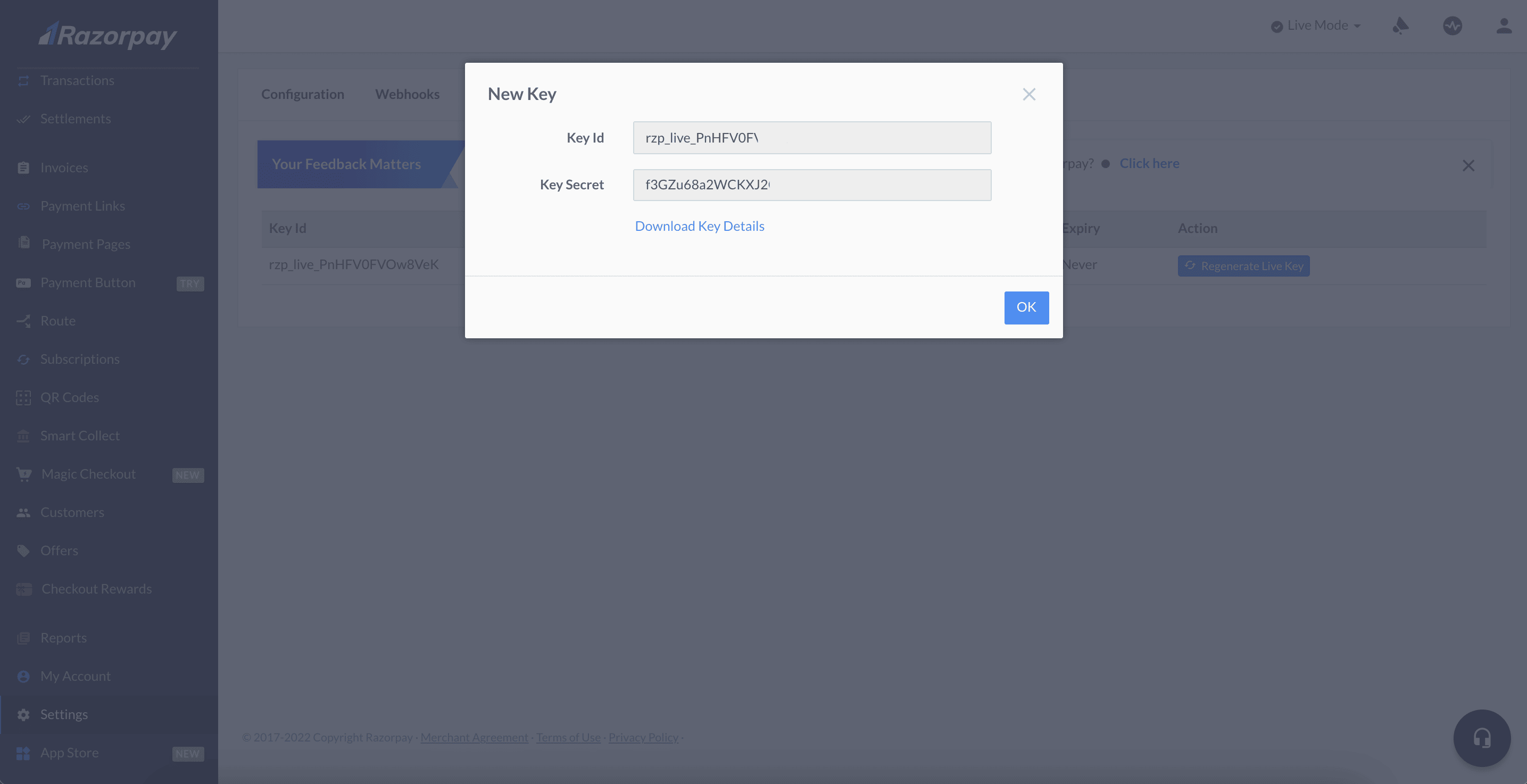Open the headset support chat button
The image size is (1527, 784).
[x=1482, y=738]
